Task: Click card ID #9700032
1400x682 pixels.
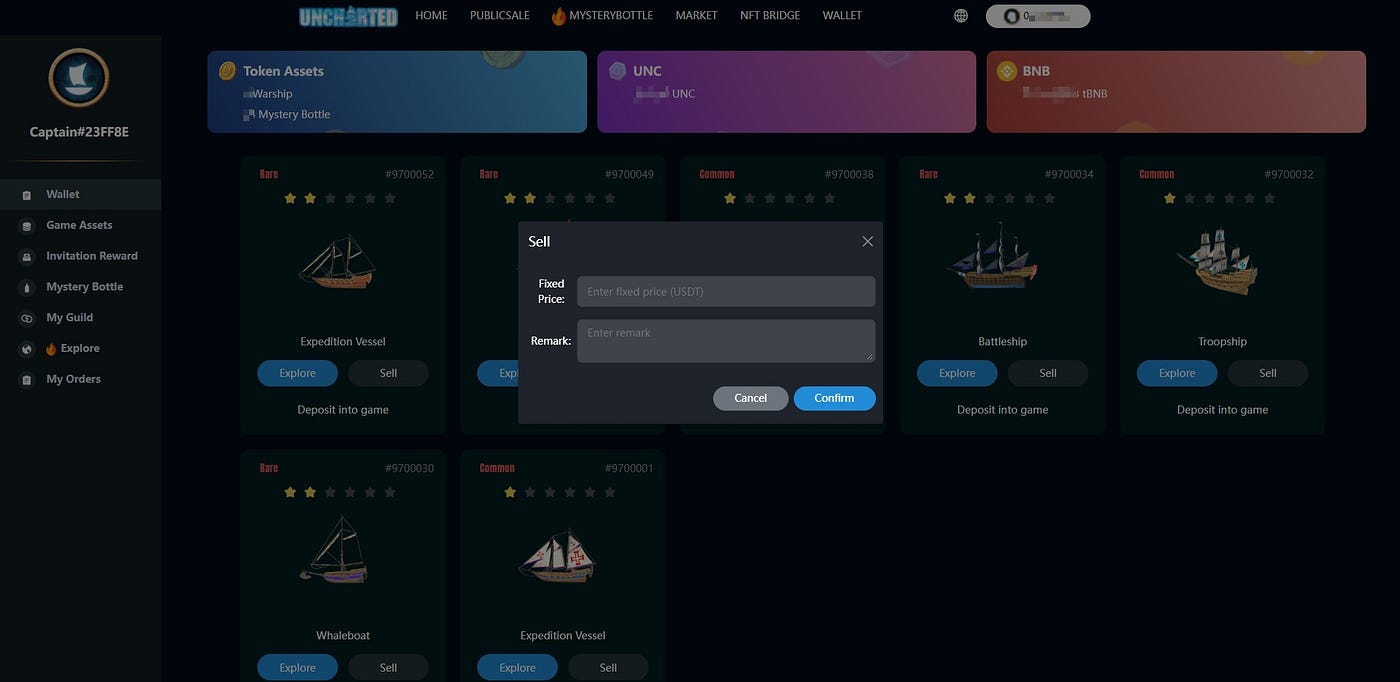Action: point(1289,174)
